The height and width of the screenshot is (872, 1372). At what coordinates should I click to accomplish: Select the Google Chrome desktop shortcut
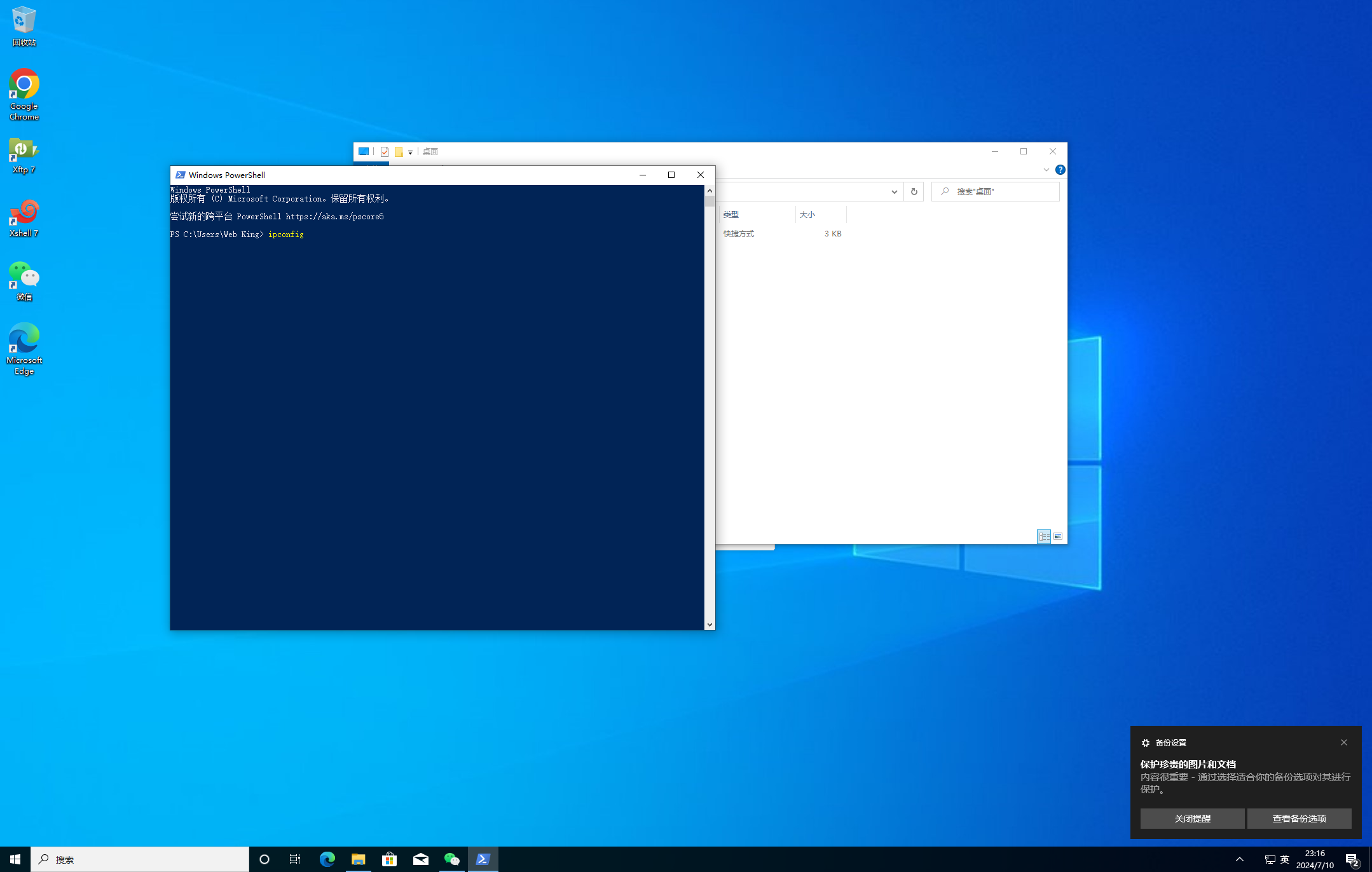(x=24, y=95)
